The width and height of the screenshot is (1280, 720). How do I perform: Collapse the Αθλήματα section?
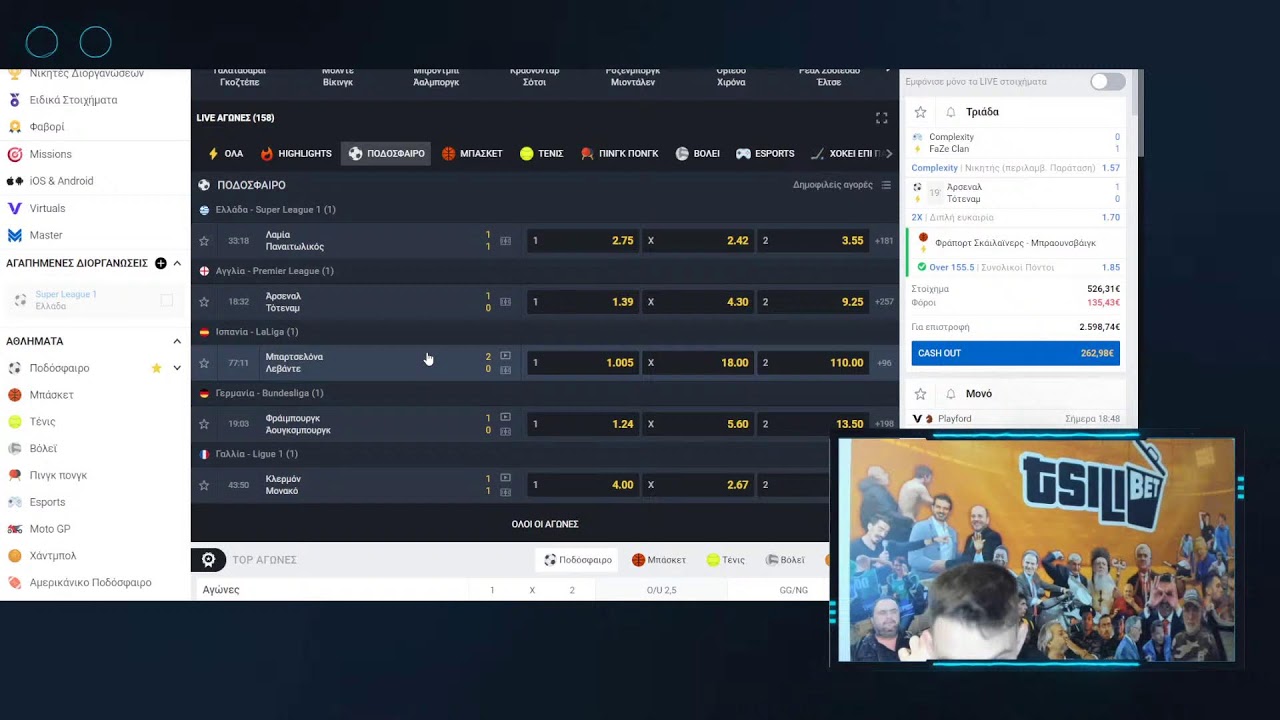click(177, 341)
